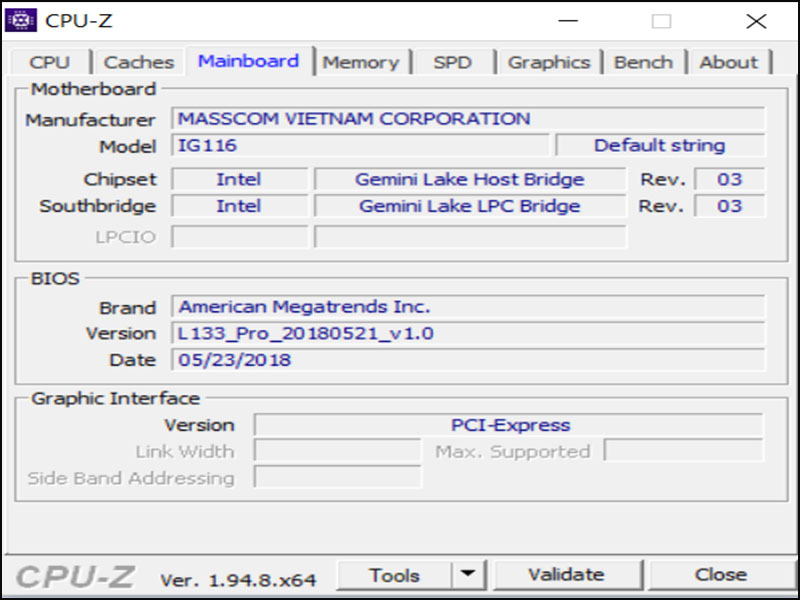Click the Manufacturer field MASSCOM VIETNAM CORPORATION
Image resolution: width=800 pixels, height=600 pixels.
coord(468,119)
